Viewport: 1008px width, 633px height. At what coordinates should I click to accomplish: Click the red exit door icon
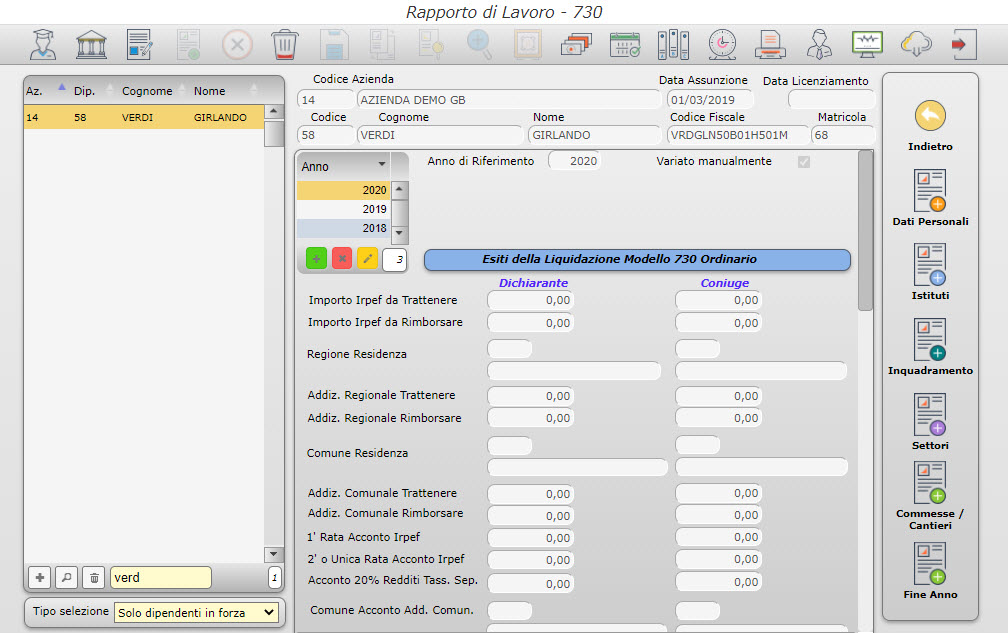(x=963, y=45)
